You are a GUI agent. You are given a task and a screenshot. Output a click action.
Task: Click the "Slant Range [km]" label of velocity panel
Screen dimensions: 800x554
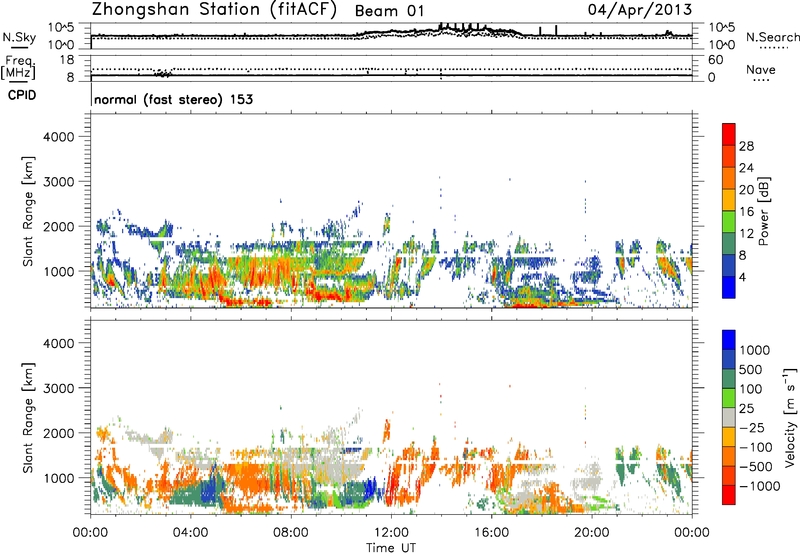click(28, 418)
